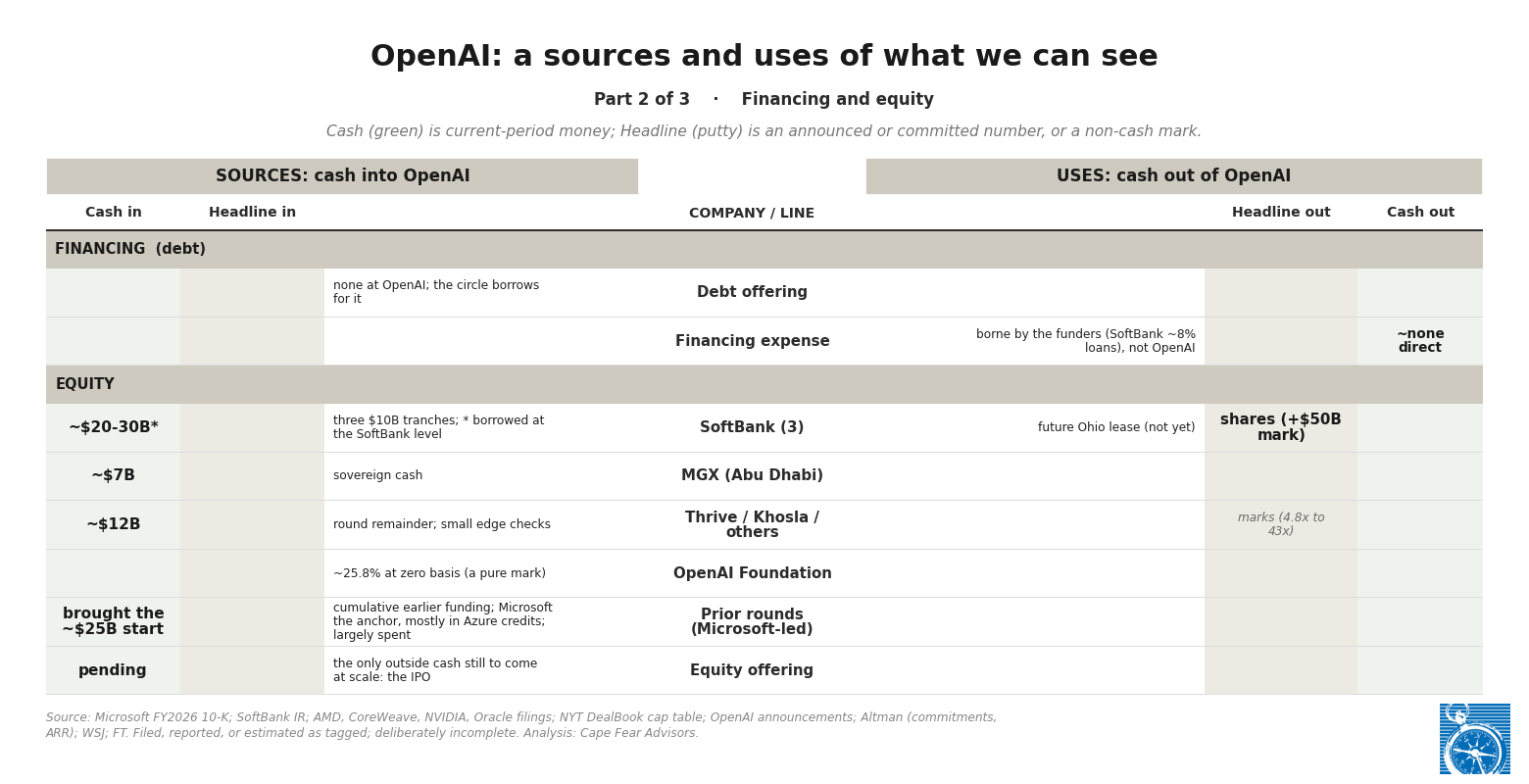Click the 'Prior rounds (Microsoft-led)' line label
The height and width of the screenshot is (784, 1529).
point(752,622)
